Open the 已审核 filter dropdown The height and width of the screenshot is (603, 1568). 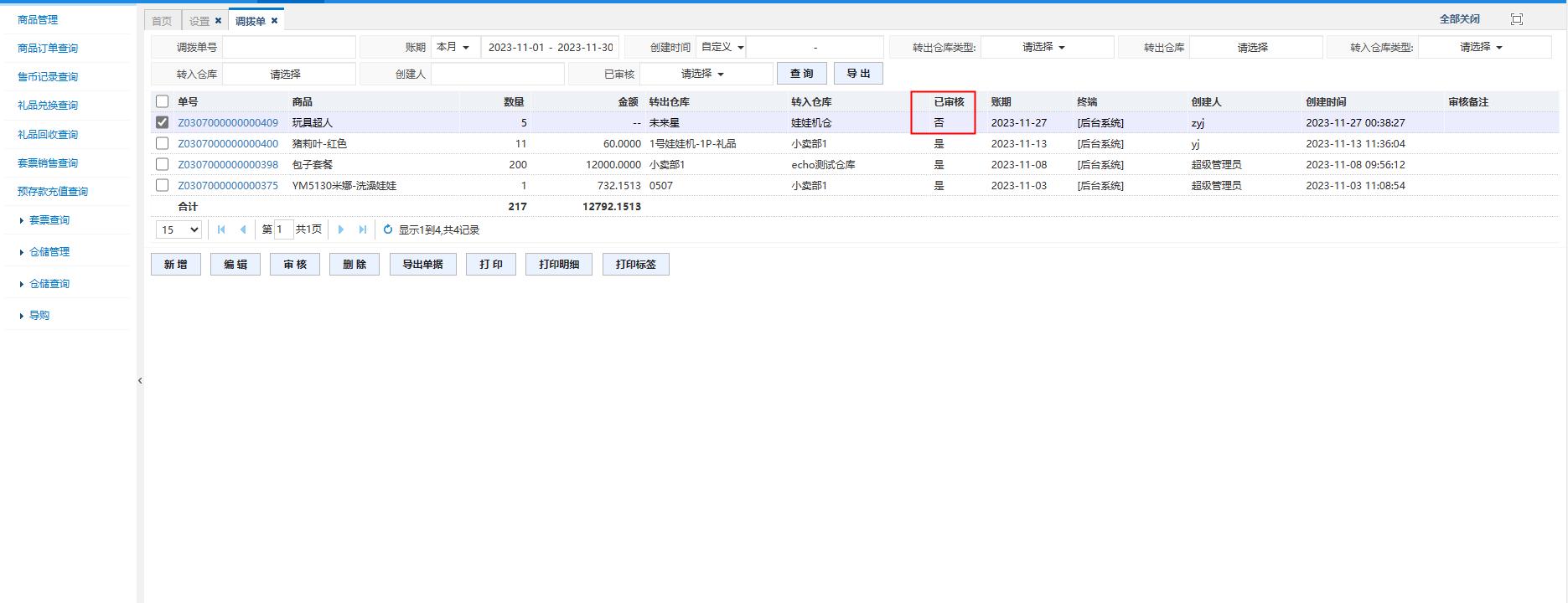coord(706,74)
